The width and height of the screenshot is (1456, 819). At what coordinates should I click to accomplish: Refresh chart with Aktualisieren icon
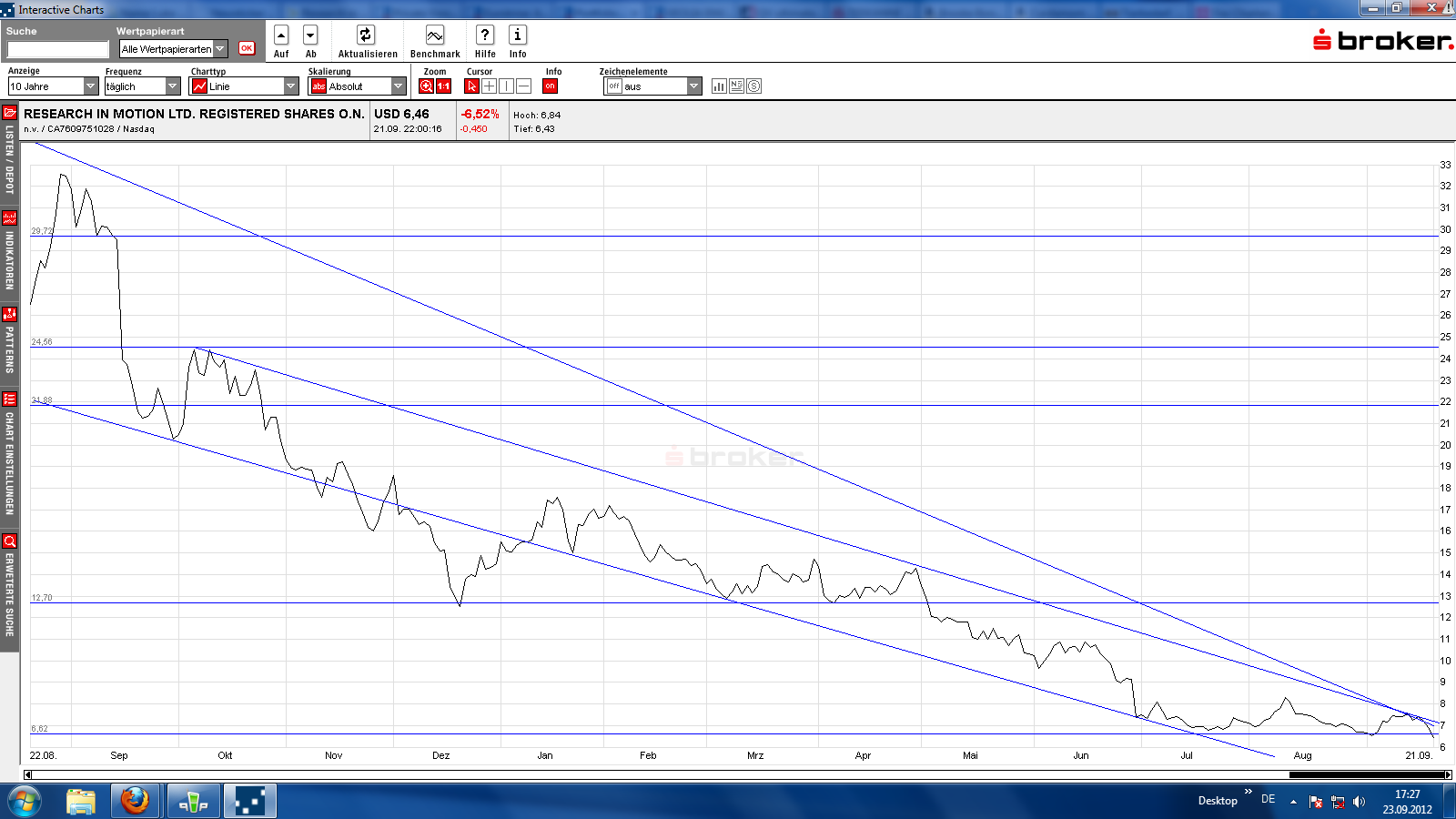366,35
